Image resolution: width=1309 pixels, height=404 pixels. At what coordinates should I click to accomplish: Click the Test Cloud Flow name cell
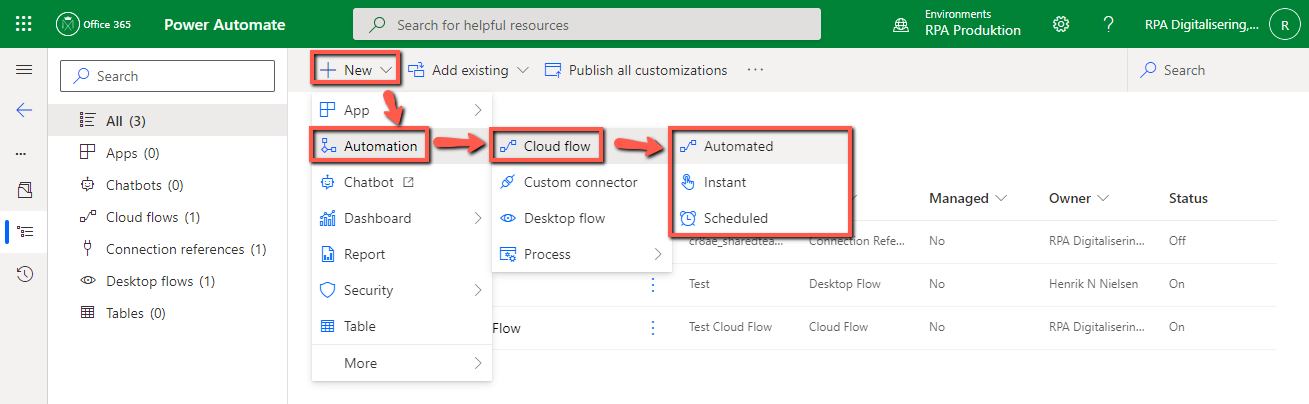(x=730, y=327)
